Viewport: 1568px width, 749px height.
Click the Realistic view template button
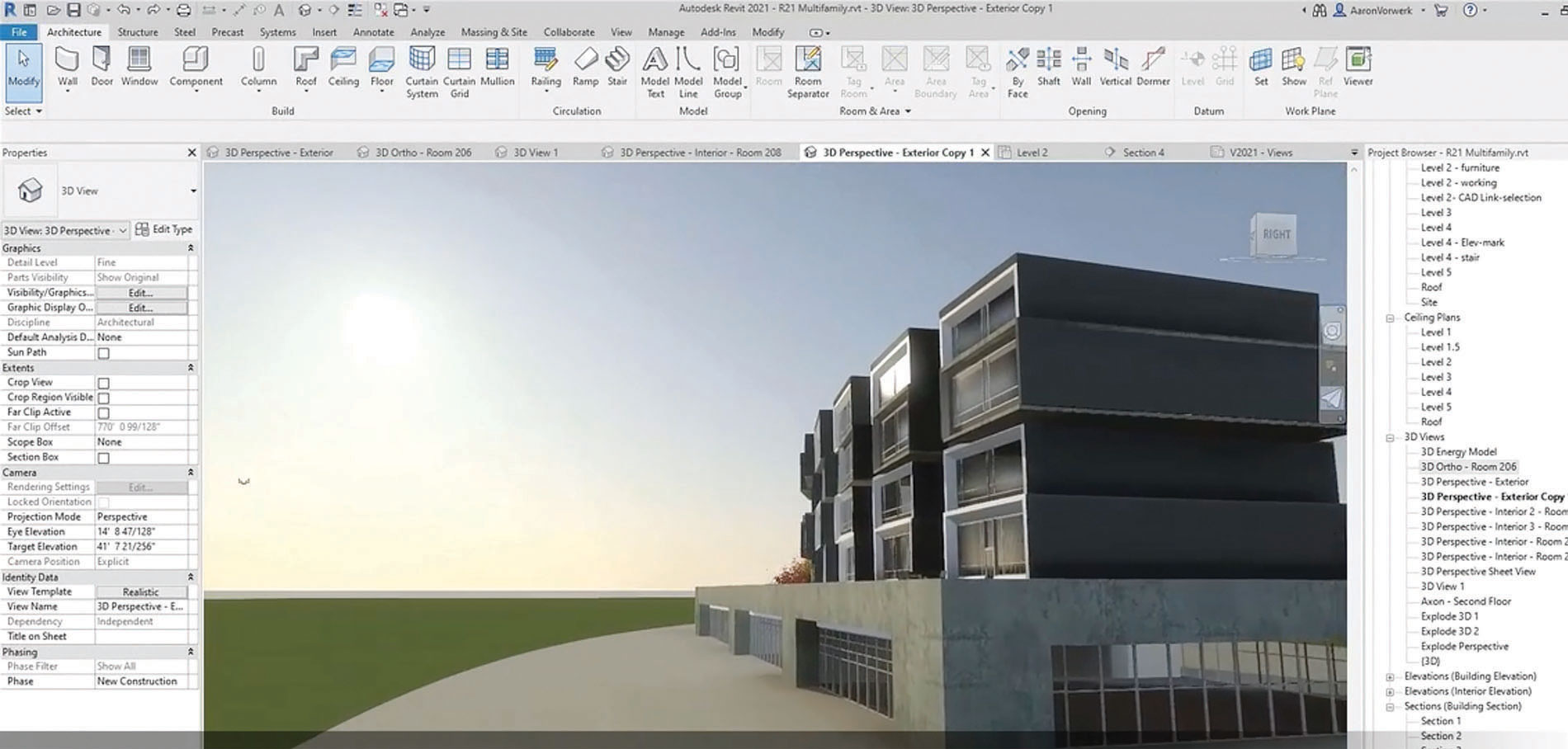pos(140,592)
